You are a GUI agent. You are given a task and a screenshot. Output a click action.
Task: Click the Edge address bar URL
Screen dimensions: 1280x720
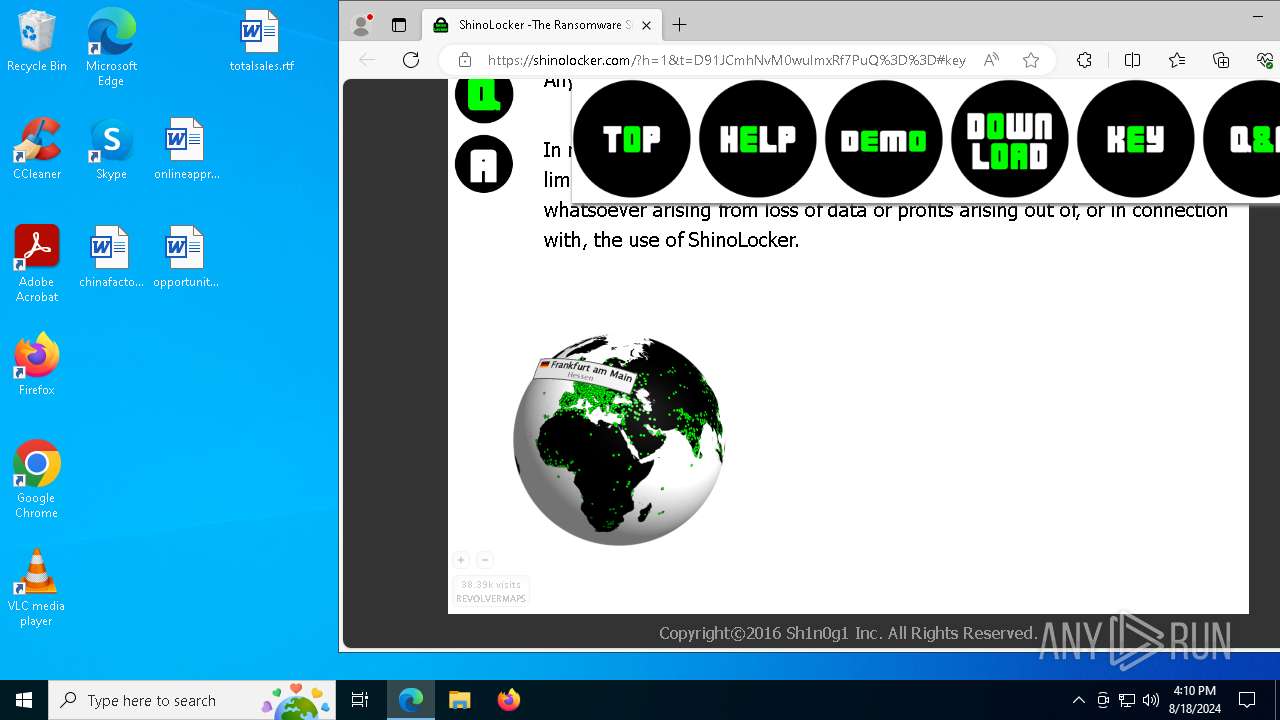tap(726, 60)
